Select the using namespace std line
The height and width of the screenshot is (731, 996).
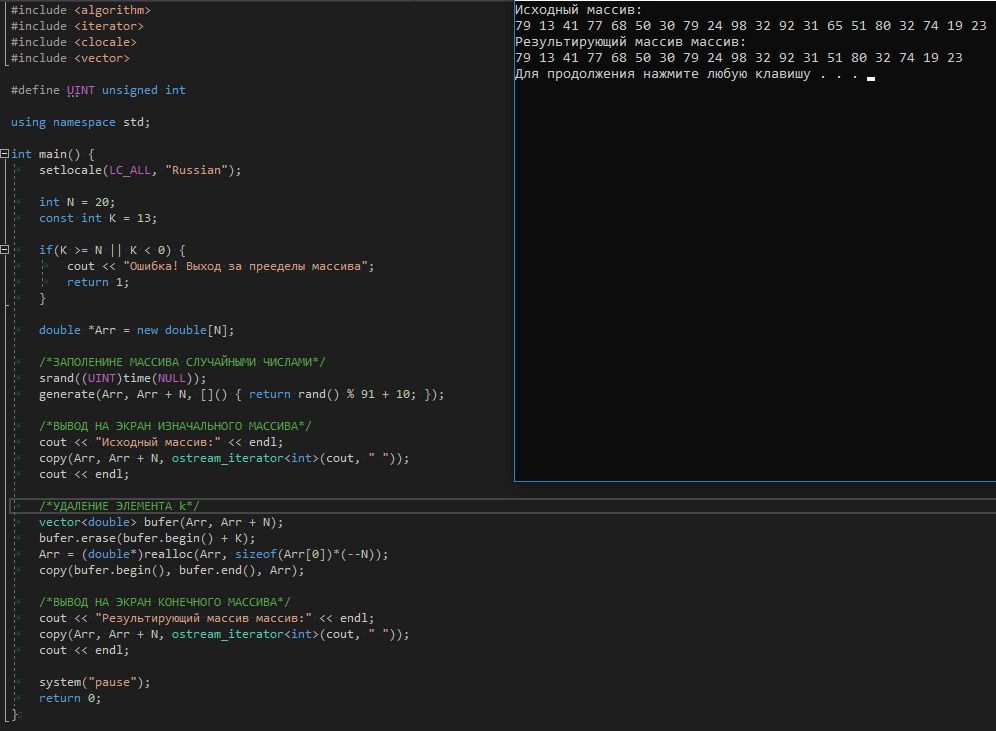click(x=80, y=122)
